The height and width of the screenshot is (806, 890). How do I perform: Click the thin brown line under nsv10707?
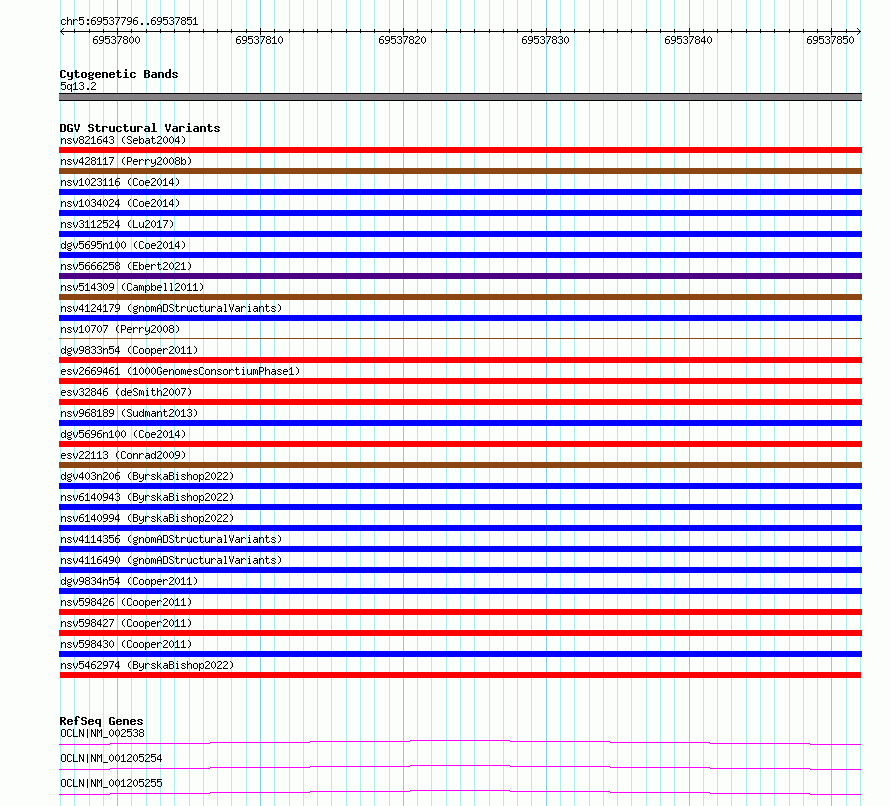460,339
